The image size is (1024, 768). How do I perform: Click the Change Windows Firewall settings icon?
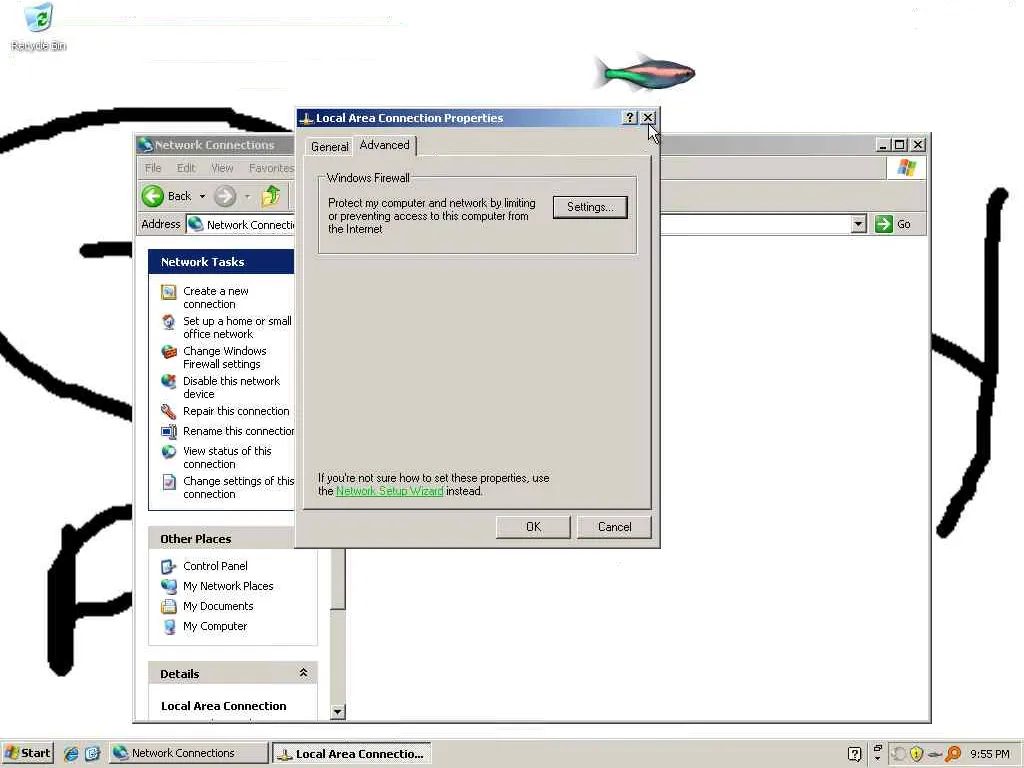168,352
